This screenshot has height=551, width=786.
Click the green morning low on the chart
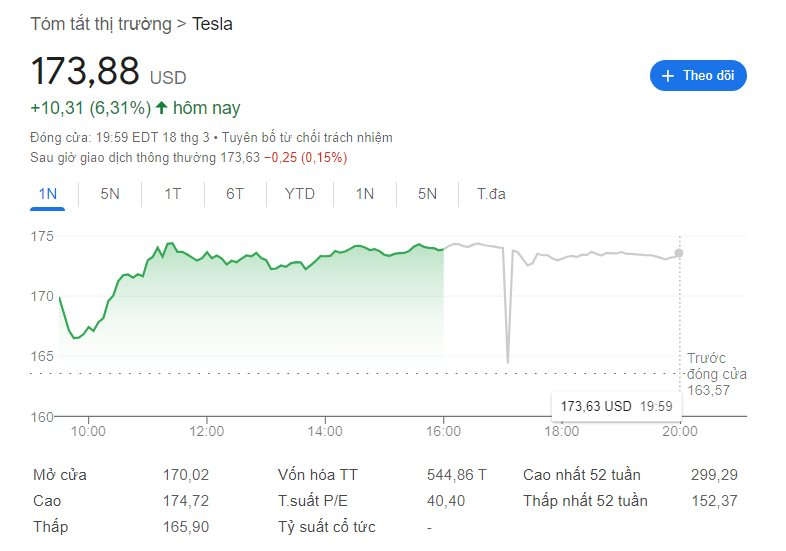(x=76, y=337)
